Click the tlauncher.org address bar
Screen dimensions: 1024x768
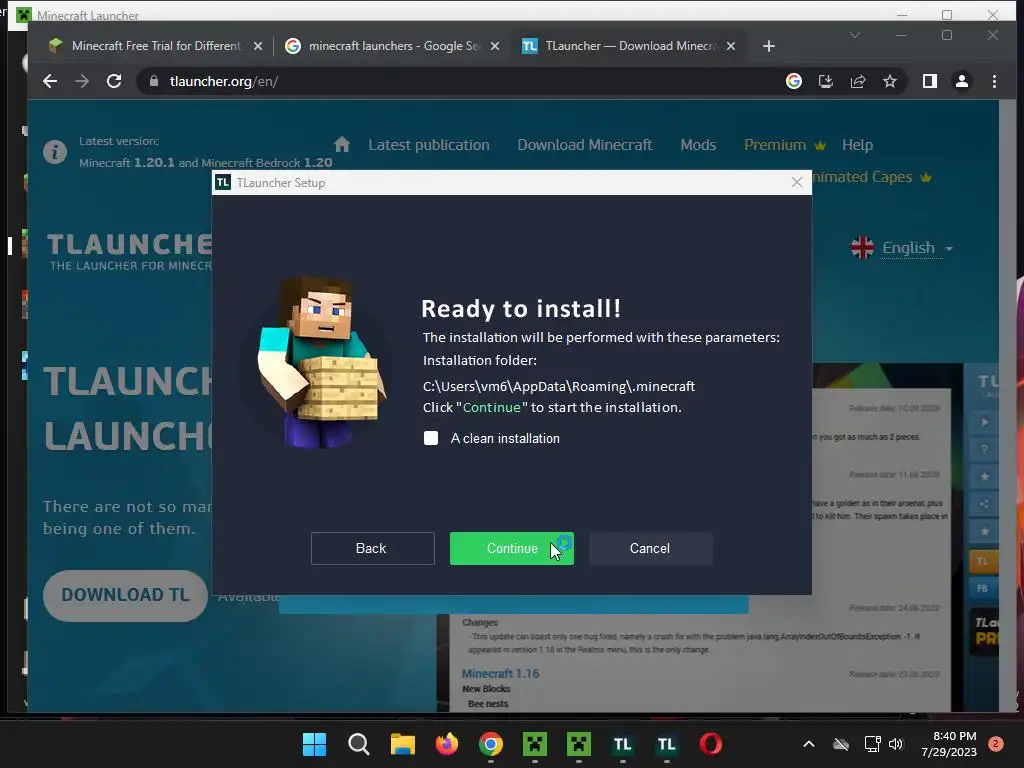pyautogui.click(x=457, y=81)
